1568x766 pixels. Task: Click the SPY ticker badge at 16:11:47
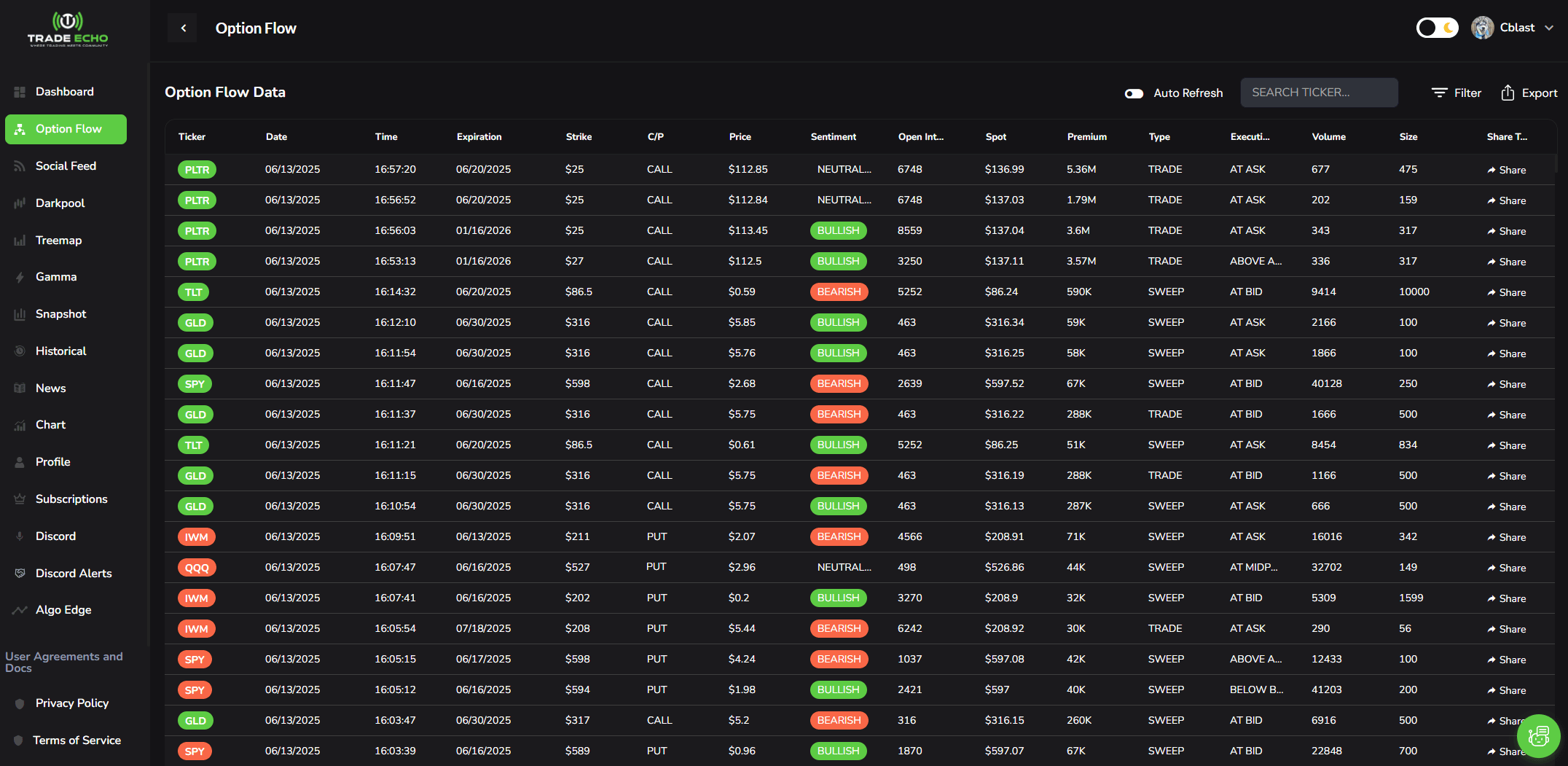(195, 384)
